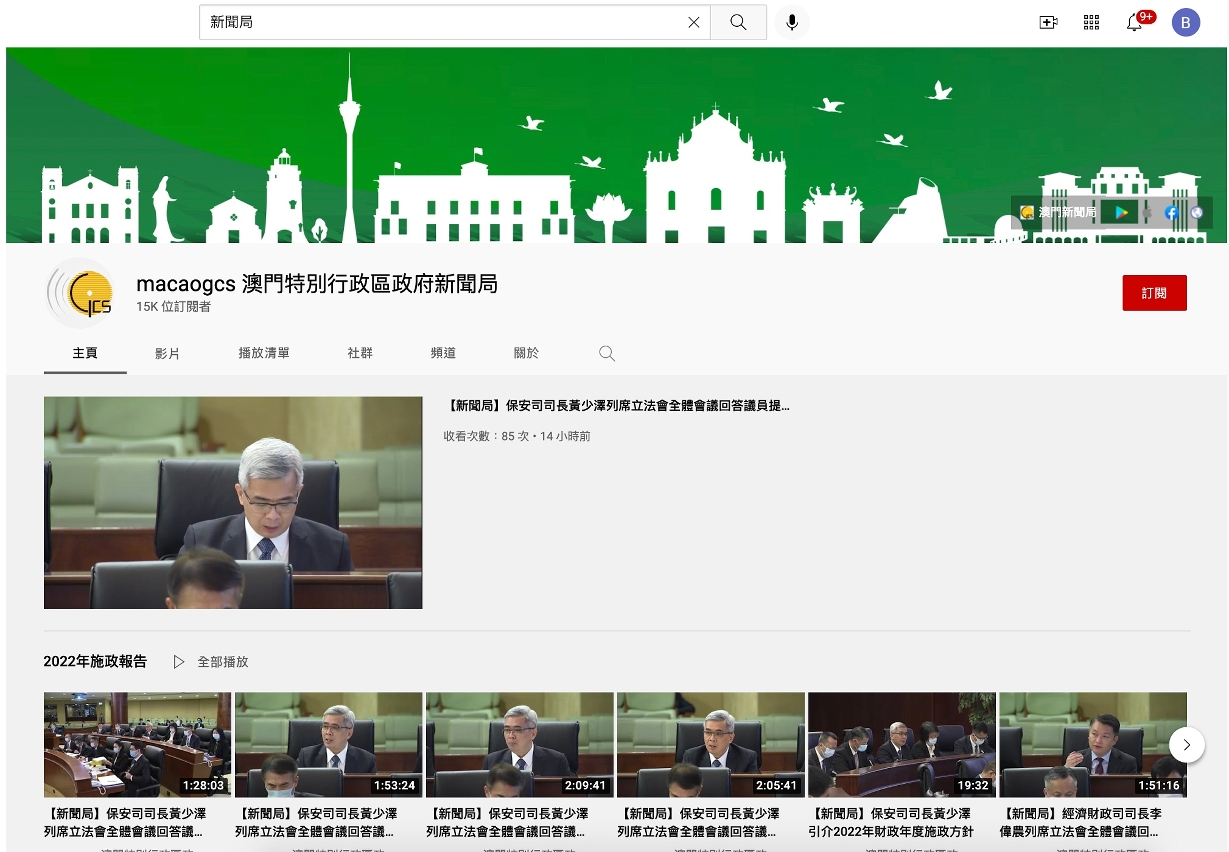Image resolution: width=1229 pixels, height=852 pixels.
Task: Click the search magnifier button
Action: pos(738,22)
